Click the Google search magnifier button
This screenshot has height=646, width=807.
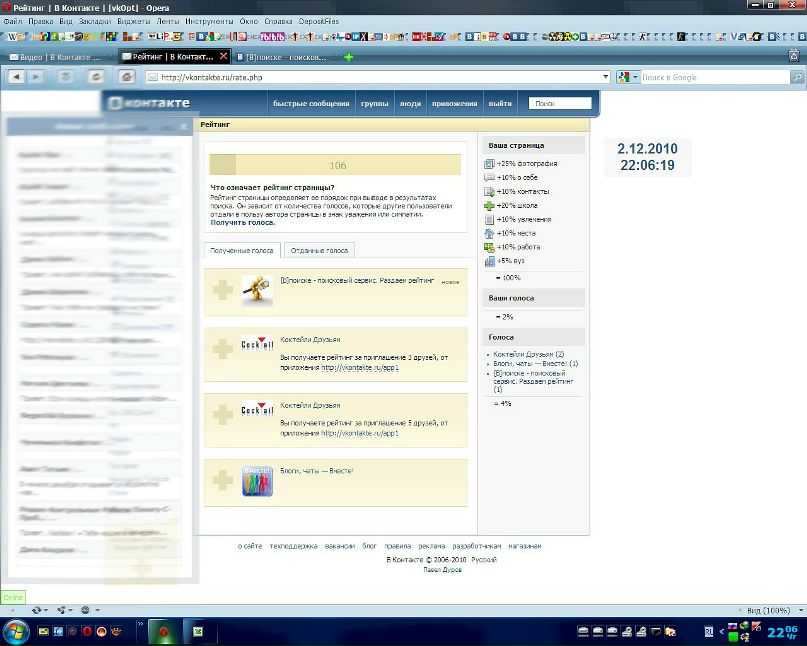pos(797,77)
